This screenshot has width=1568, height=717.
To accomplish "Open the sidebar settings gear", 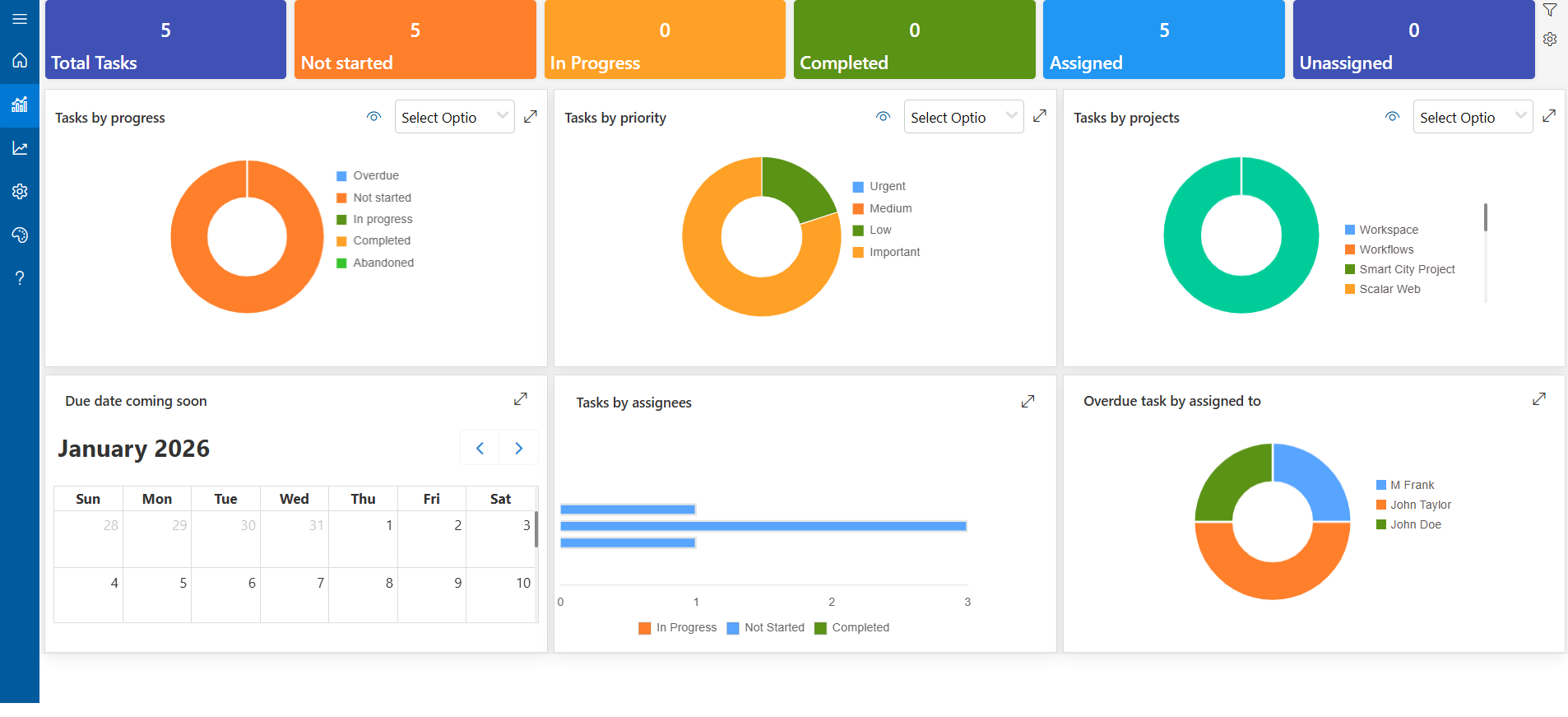I will pyautogui.click(x=20, y=191).
